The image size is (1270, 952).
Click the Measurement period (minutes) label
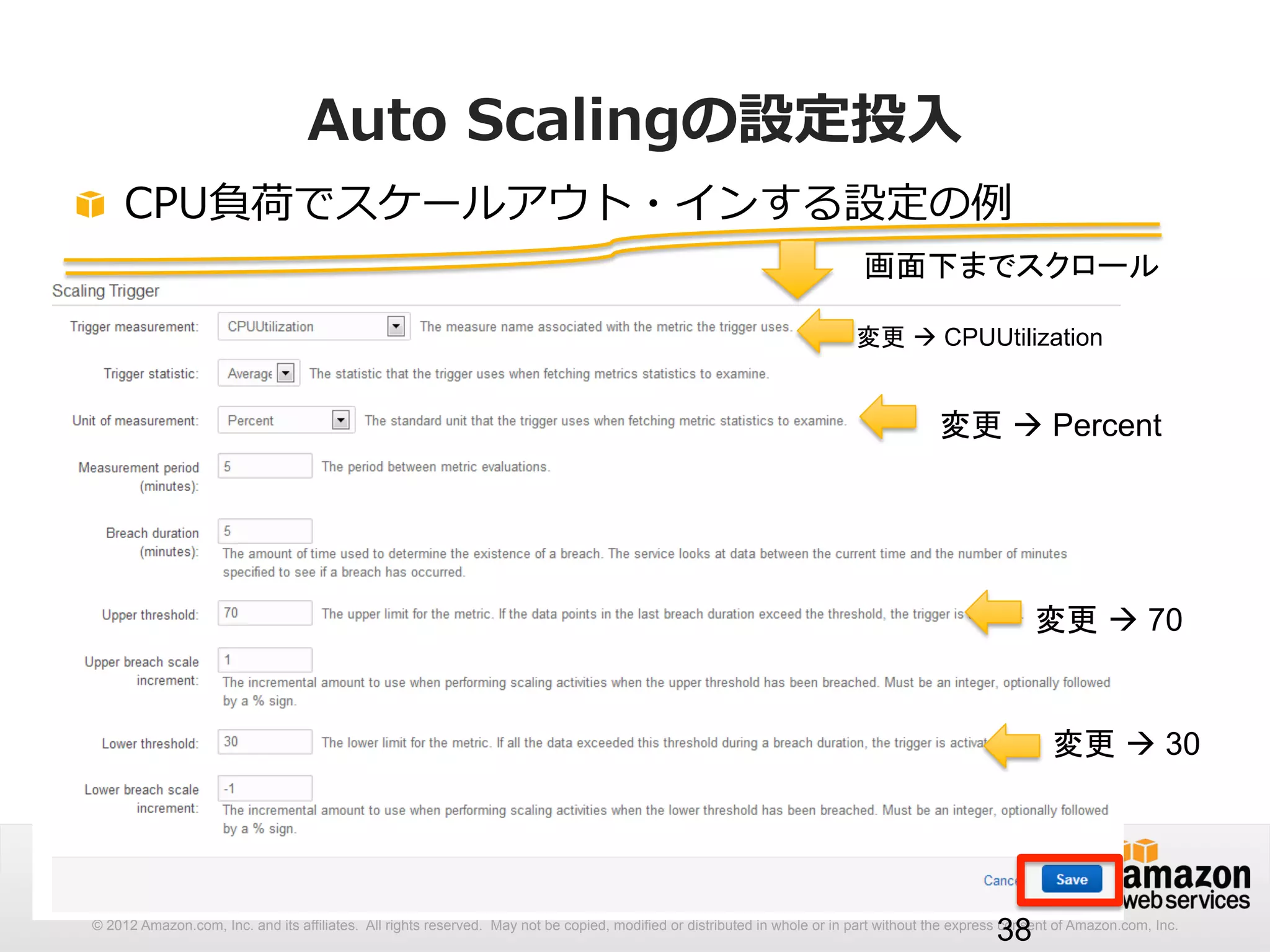(x=138, y=477)
